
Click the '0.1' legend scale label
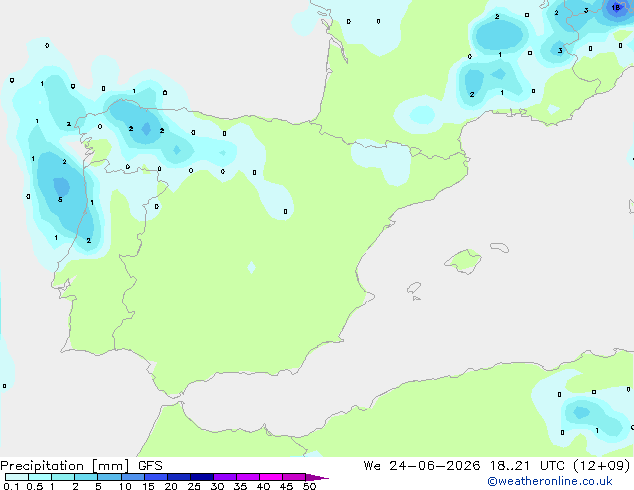point(11,486)
